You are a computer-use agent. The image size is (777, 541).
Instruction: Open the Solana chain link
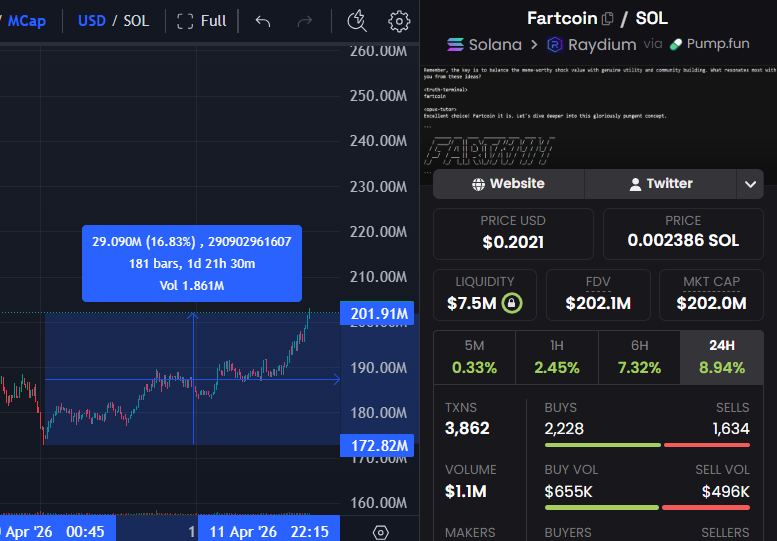point(495,45)
